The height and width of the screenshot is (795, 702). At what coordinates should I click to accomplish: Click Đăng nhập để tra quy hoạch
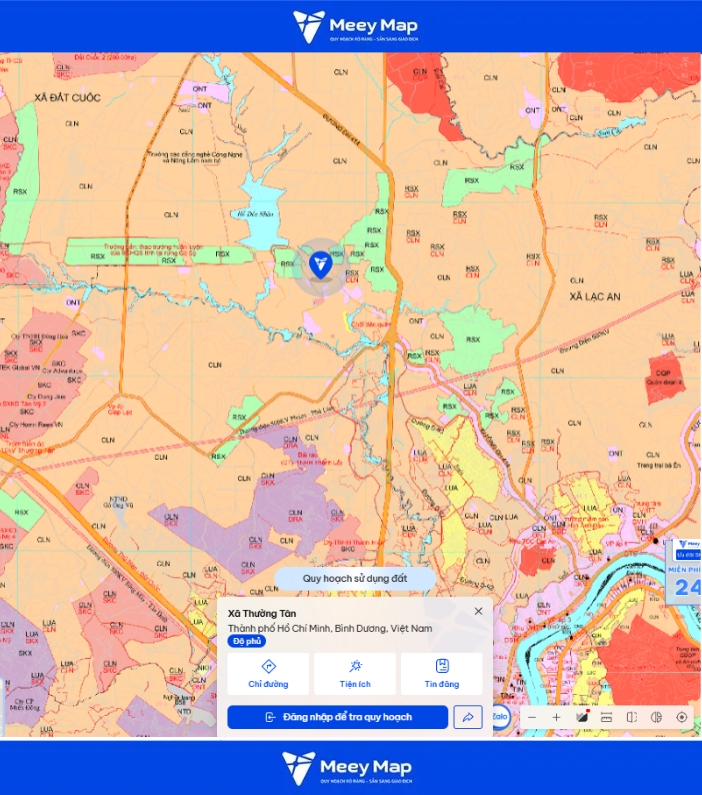click(x=338, y=717)
